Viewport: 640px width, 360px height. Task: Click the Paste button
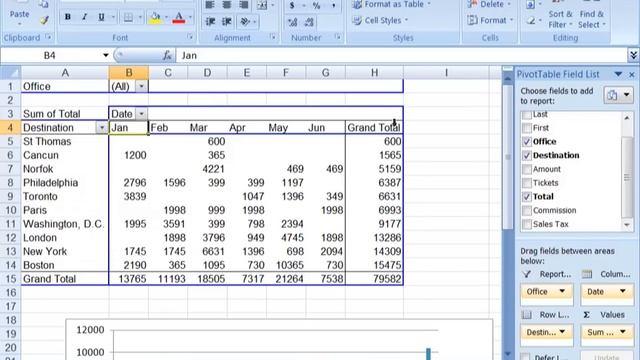pos(19,14)
